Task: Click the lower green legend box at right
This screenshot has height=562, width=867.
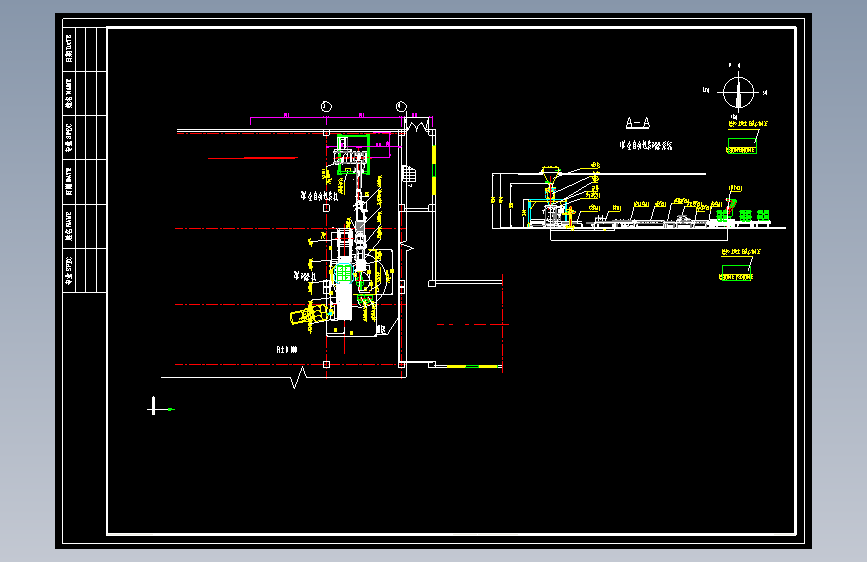Action: 736,273
